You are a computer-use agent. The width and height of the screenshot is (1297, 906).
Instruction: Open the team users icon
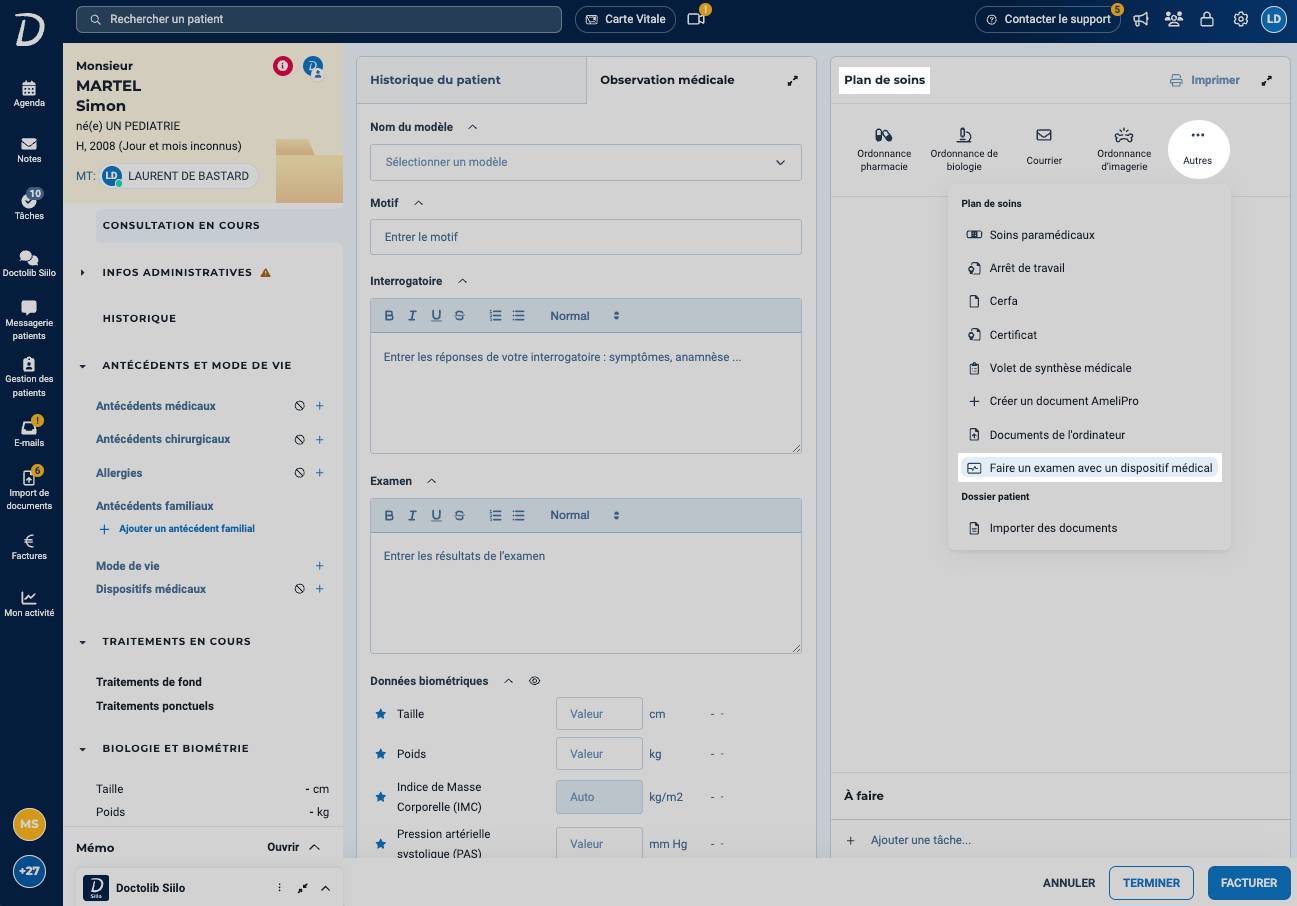[x=1174, y=19]
